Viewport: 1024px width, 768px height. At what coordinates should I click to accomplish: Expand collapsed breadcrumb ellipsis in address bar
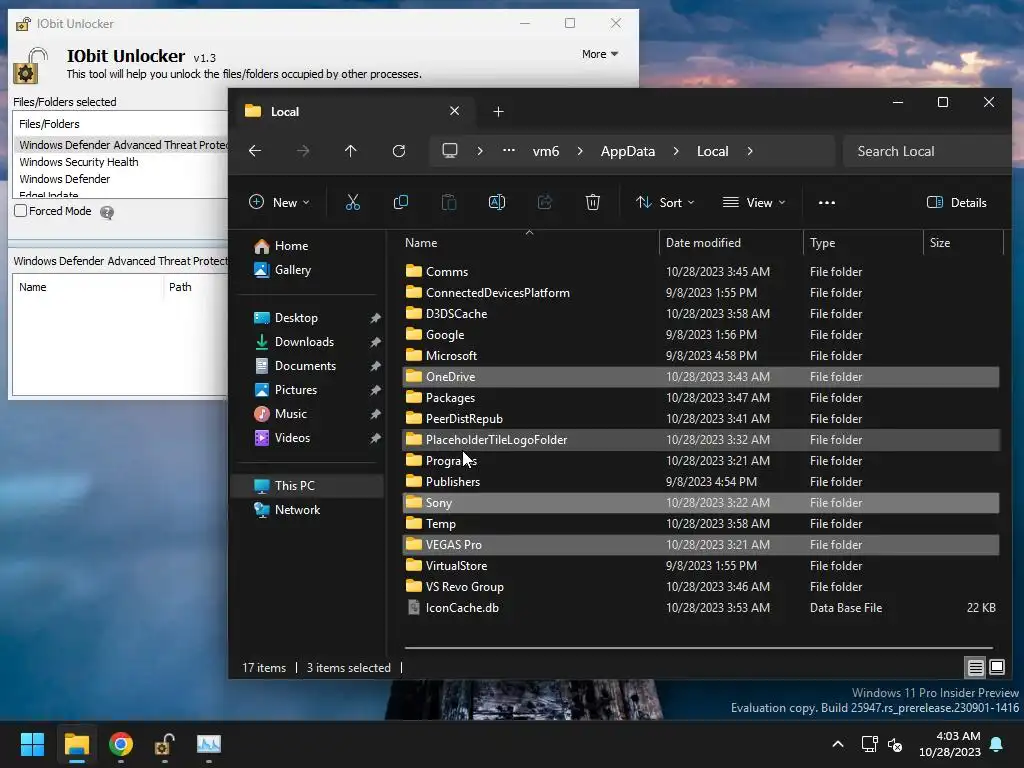click(509, 151)
